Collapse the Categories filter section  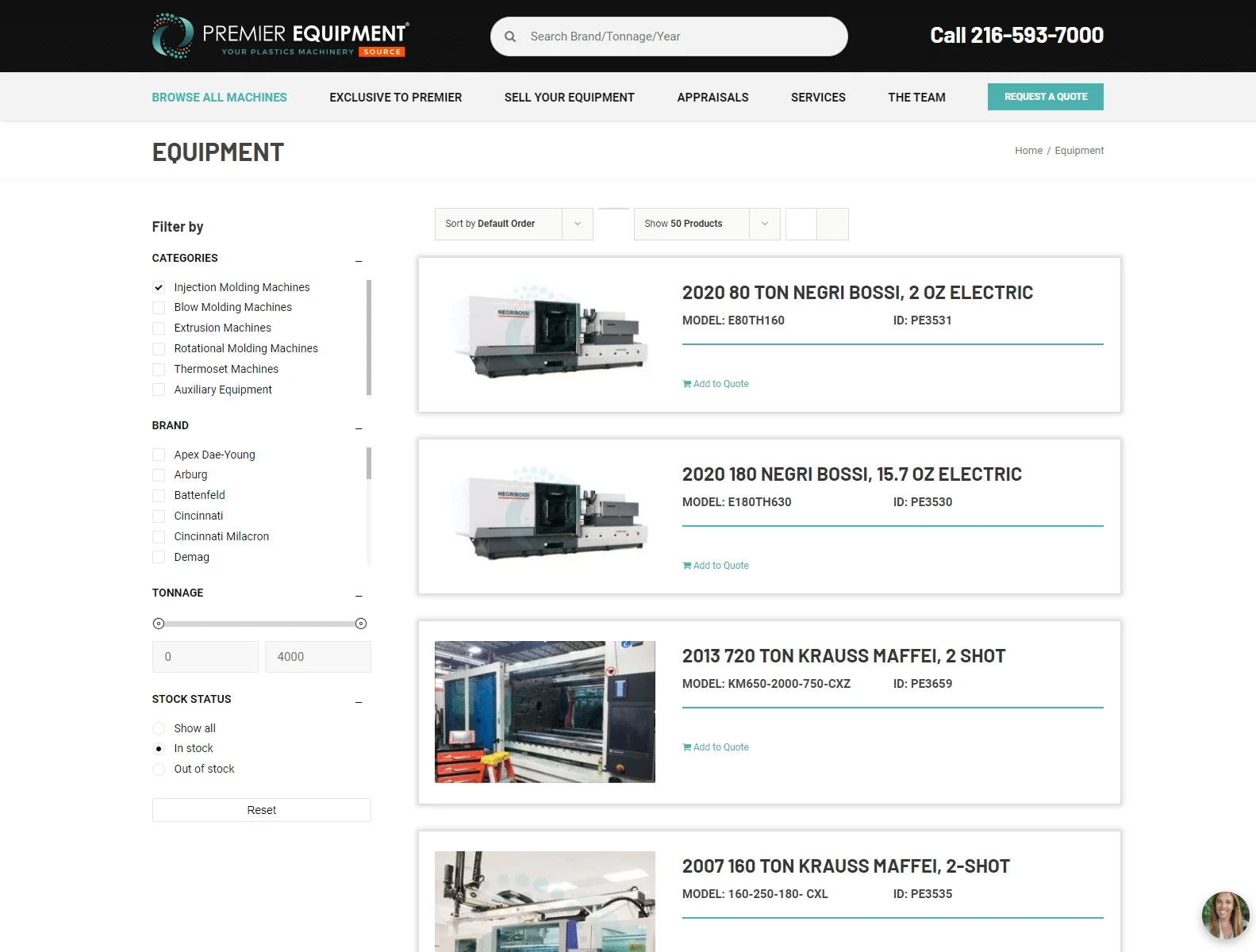pyautogui.click(x=359, y=260)
